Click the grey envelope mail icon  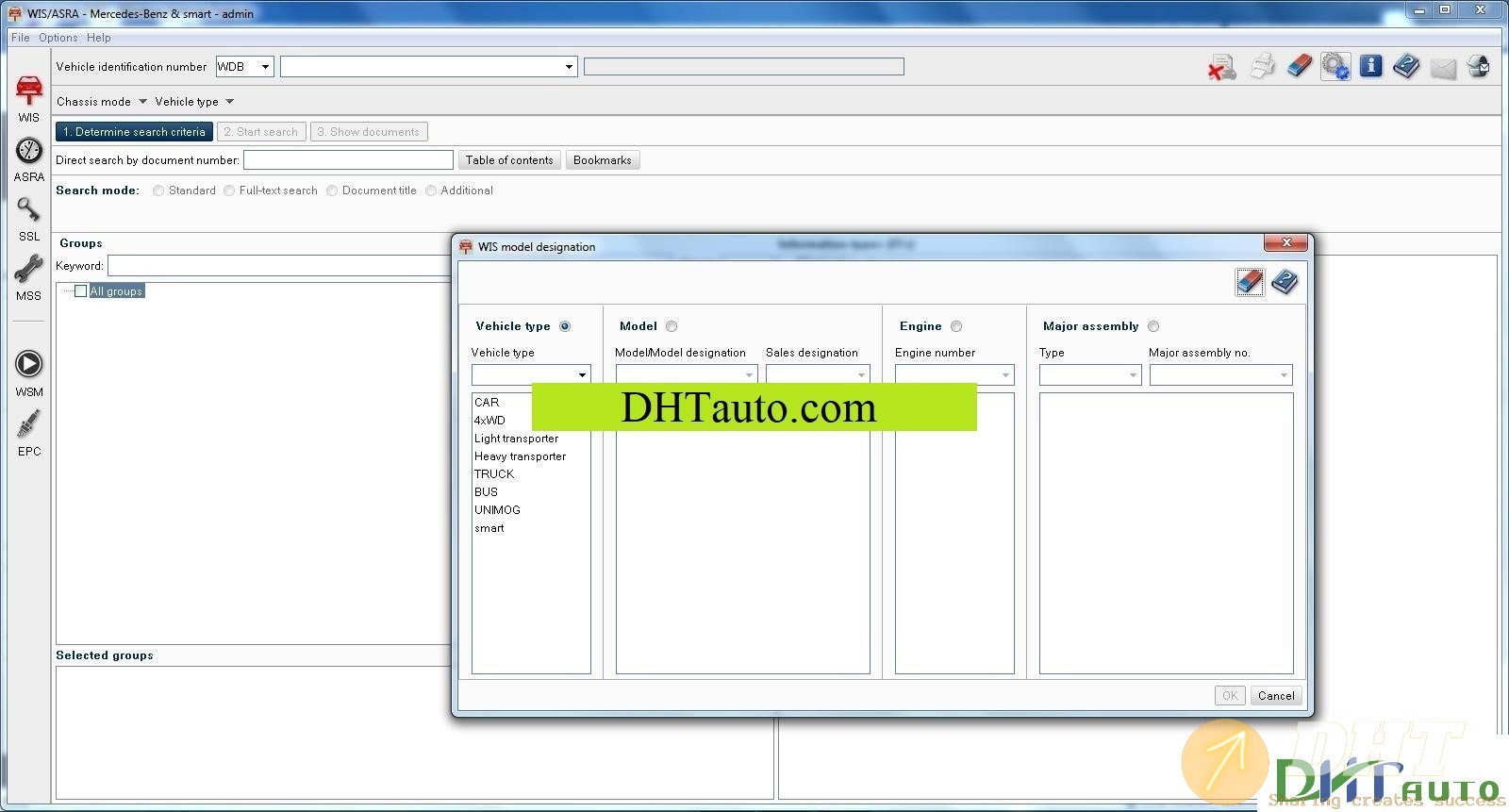click(x=1443, y=68)
